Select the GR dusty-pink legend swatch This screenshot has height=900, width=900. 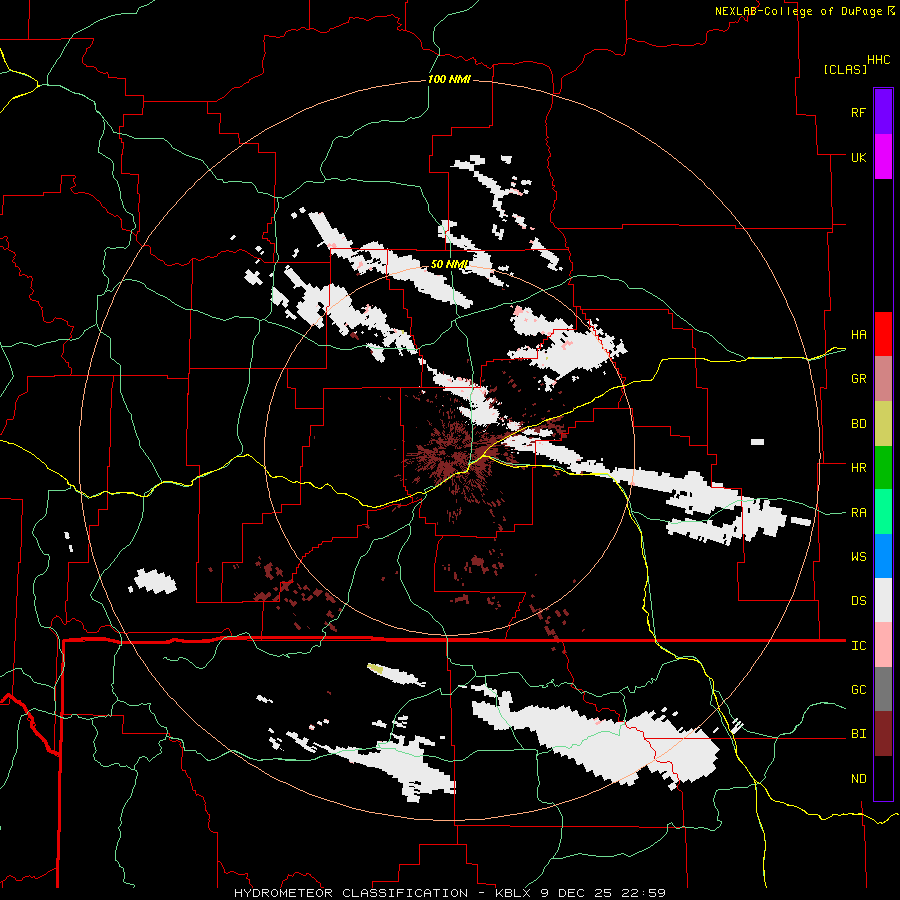[883, 379]
